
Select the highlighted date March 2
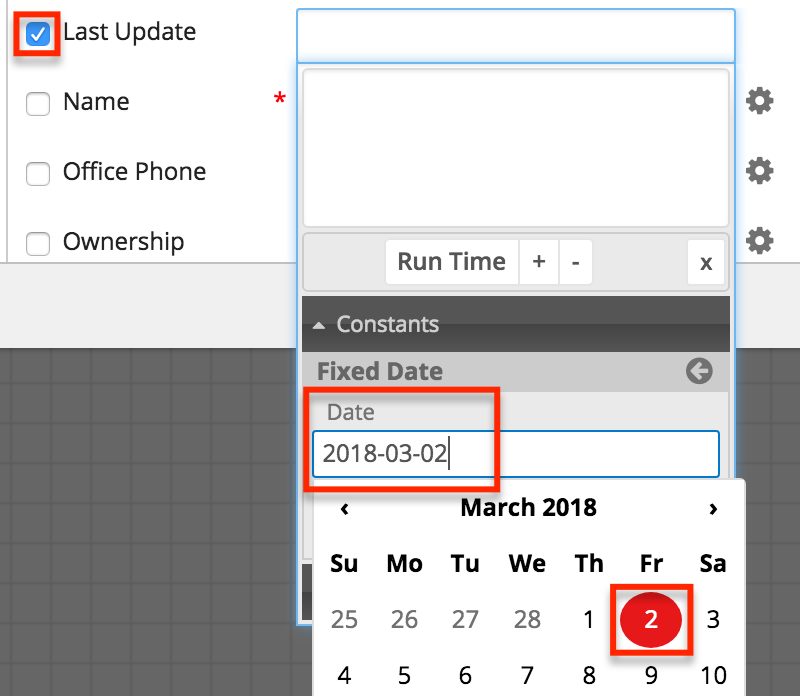651,619
